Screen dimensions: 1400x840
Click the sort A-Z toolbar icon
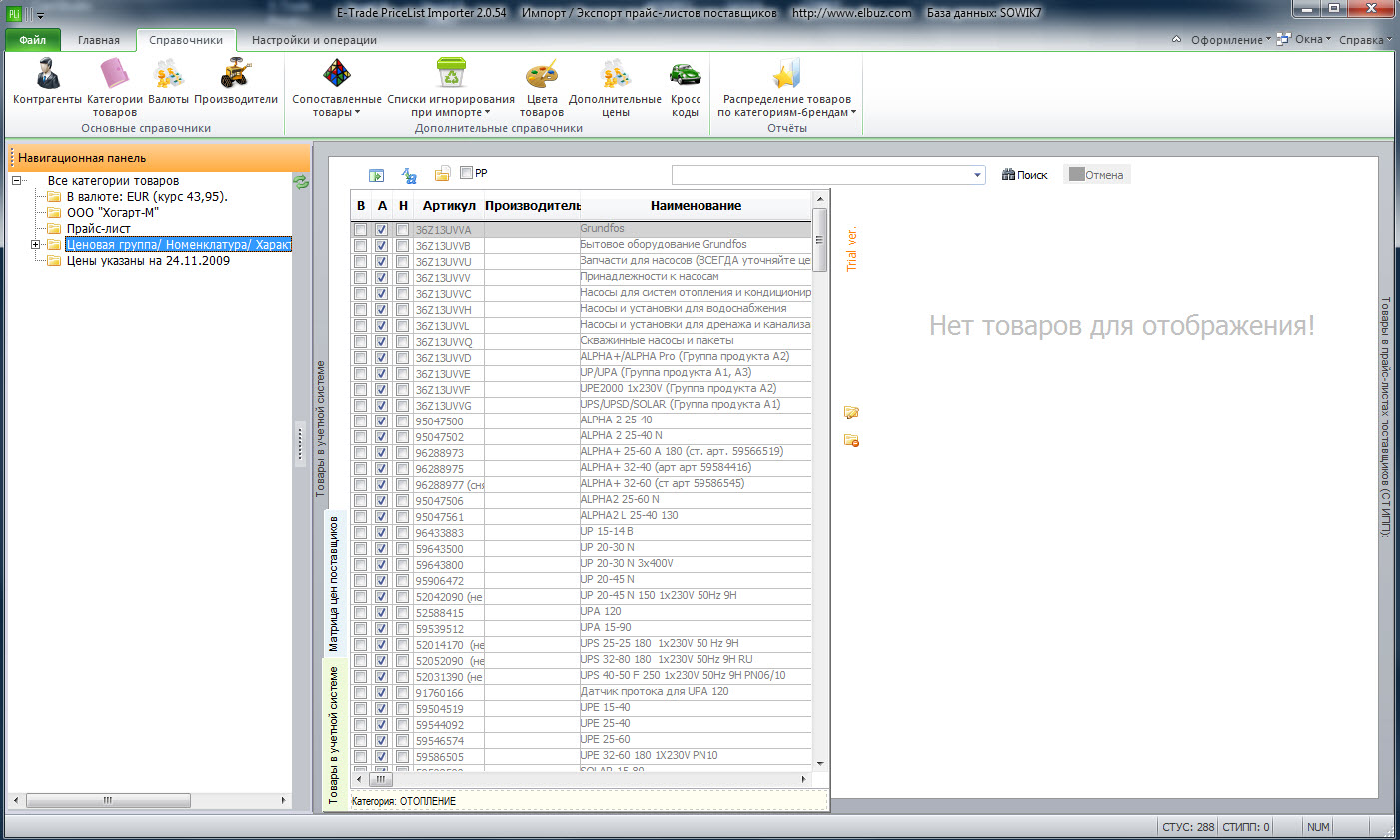point(409,175)
